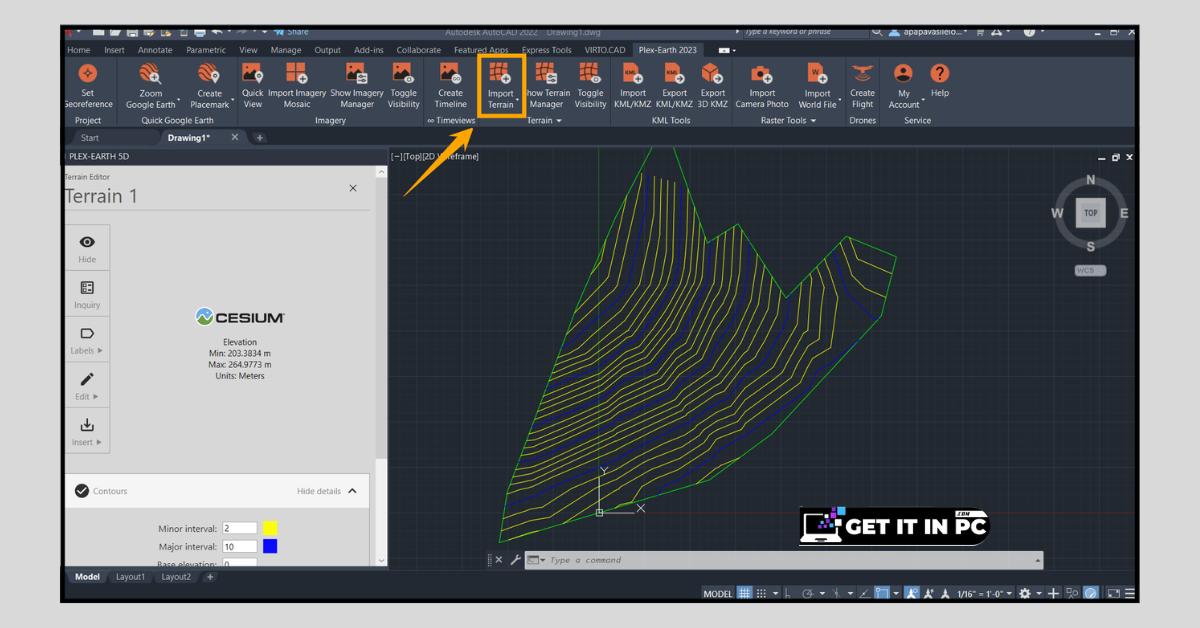Open the Express Tools ribbon tab
The image size is (1200, 628).
point(547,50)
